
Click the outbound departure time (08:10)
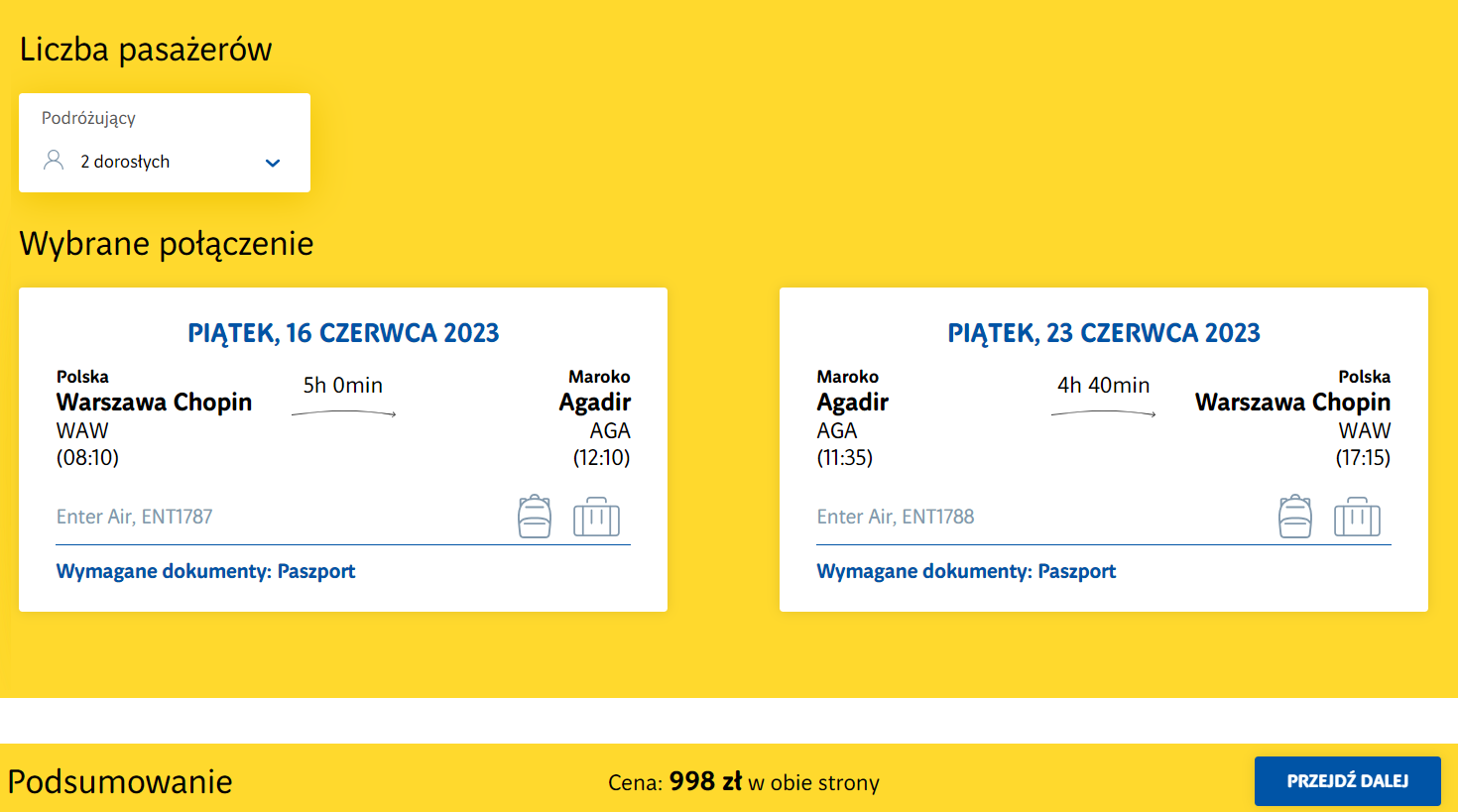coord(87,457)
